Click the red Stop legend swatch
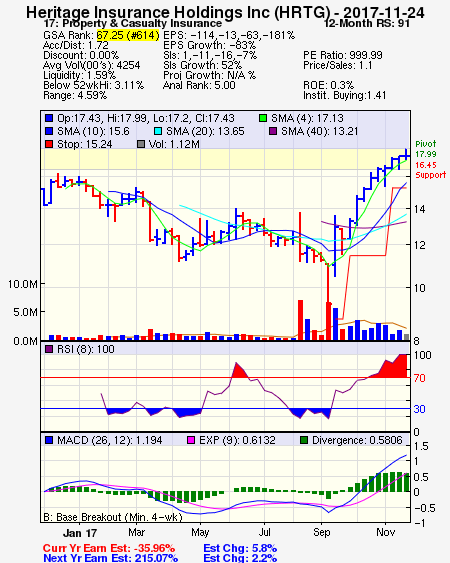Image resolution: width=450 pixels, height=563 pixels. coord(49,144)
